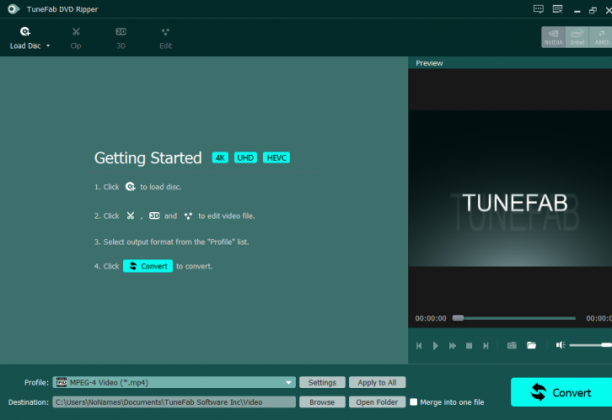Image resolution: width=612 pixels, height=420 pixels.
Task: Minimize the TuneFab window
Action: tap(577, 11)
